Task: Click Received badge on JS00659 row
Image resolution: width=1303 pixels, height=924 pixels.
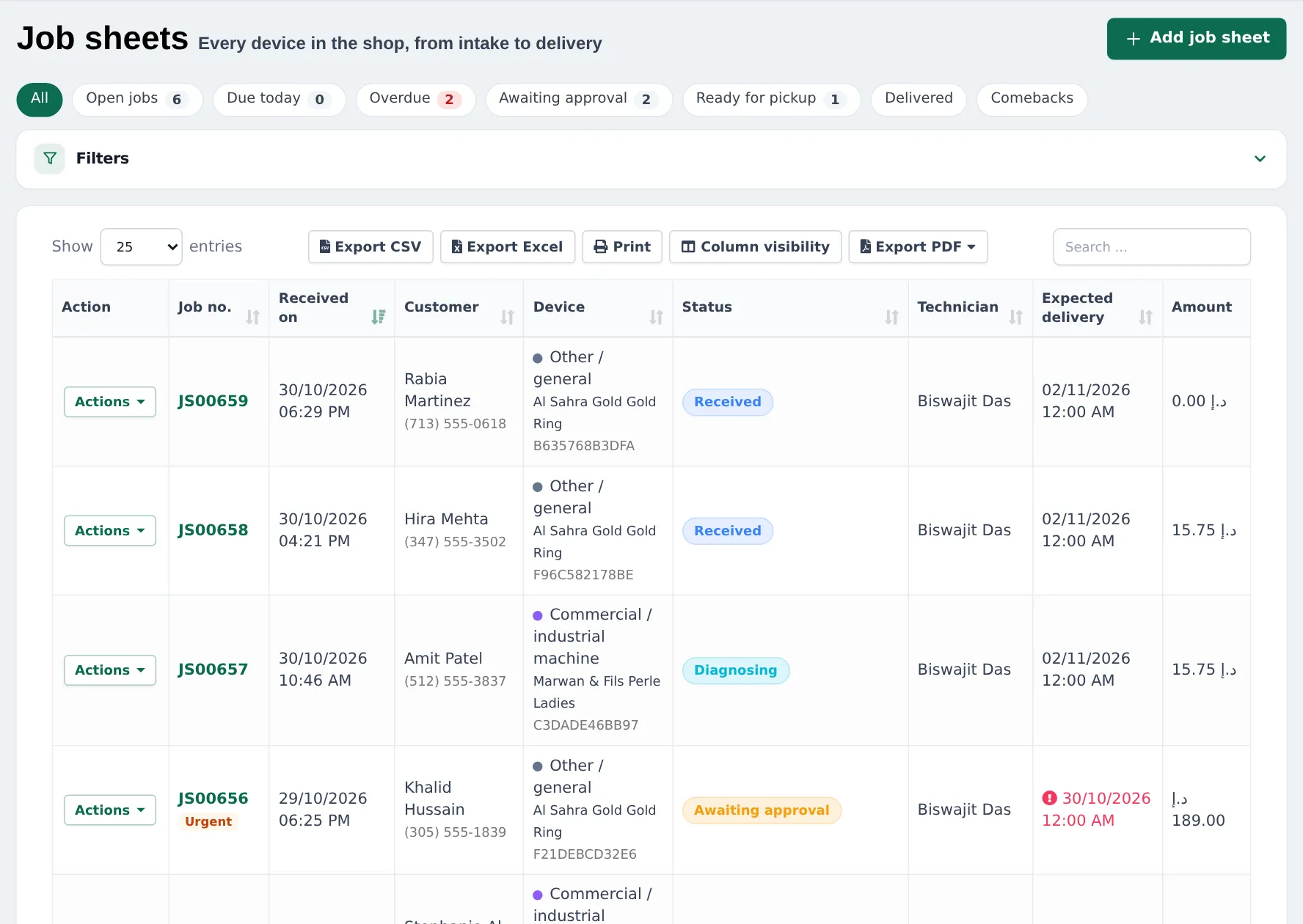Action: click(728, 402)
